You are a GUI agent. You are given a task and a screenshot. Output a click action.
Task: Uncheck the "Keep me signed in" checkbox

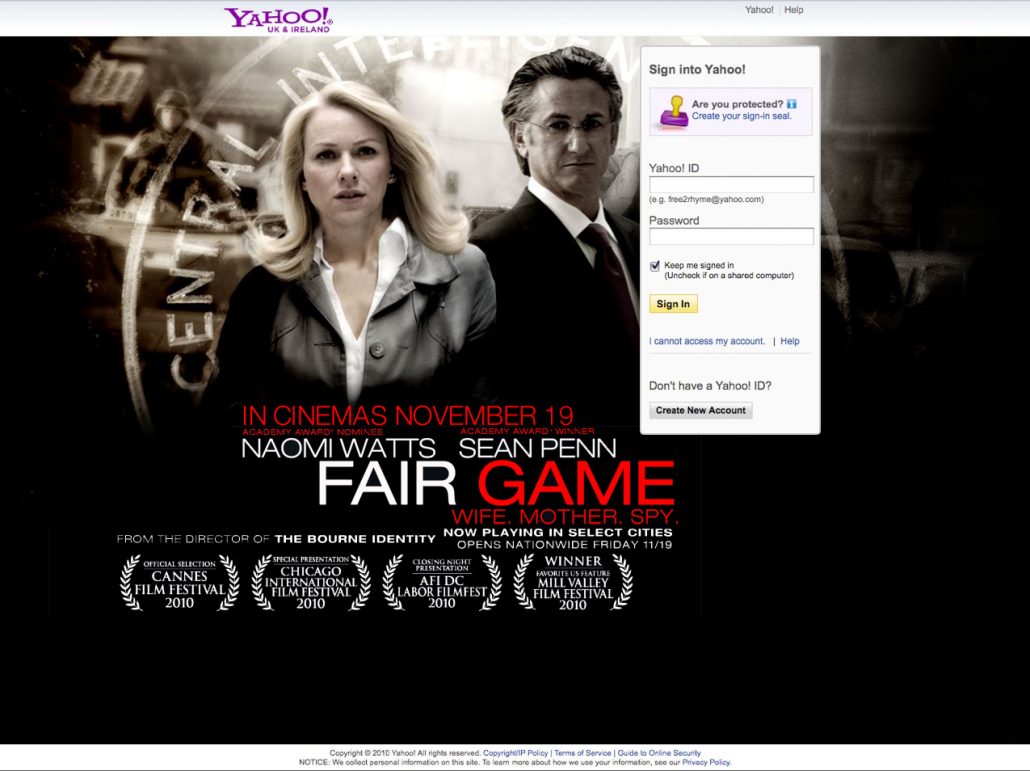[655, 266]
